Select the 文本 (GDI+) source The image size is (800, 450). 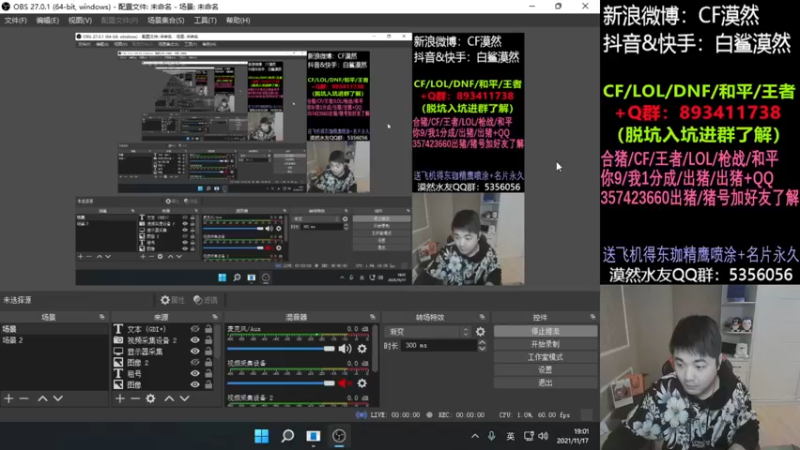146,329
